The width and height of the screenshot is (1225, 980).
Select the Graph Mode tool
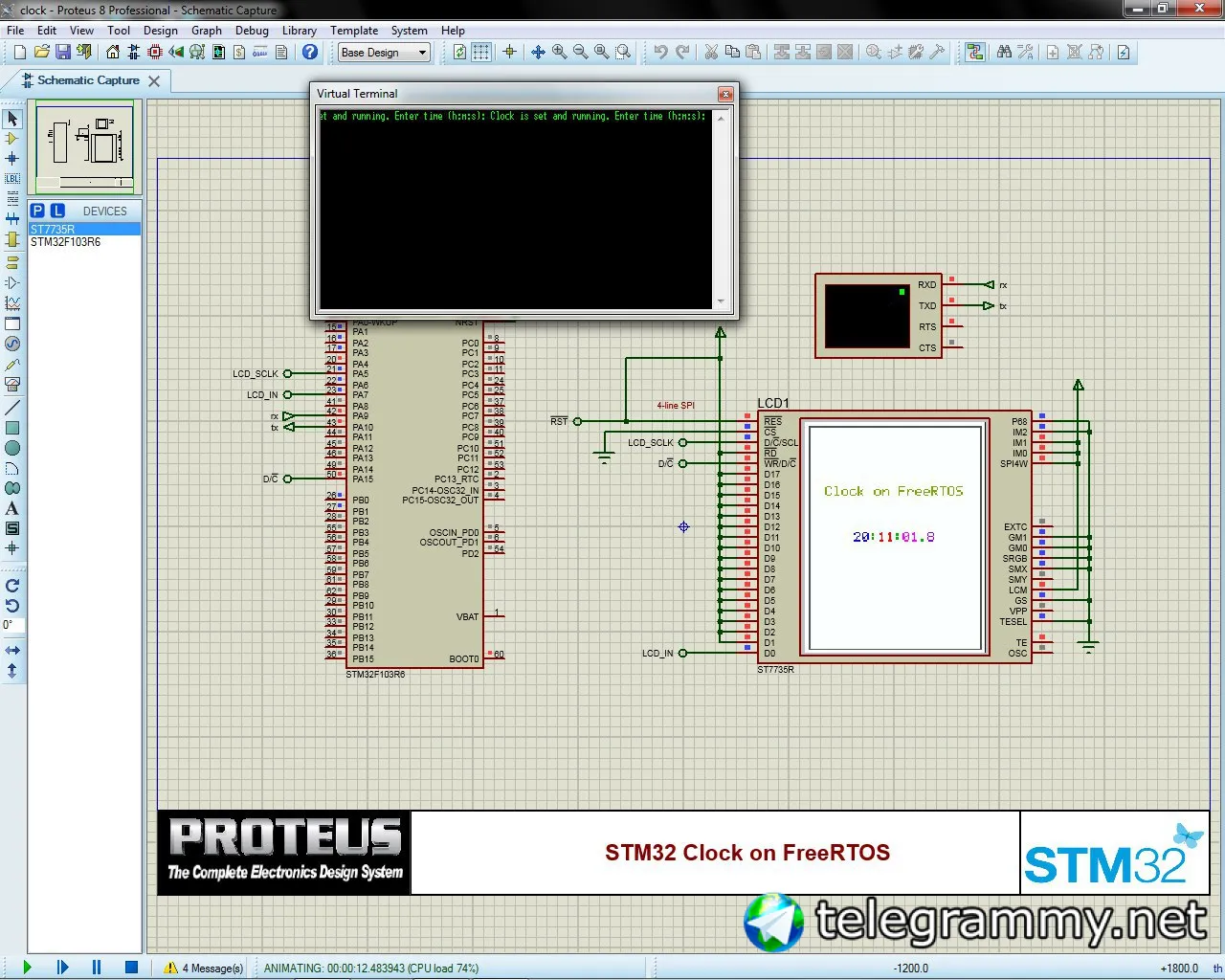[12, 303]
